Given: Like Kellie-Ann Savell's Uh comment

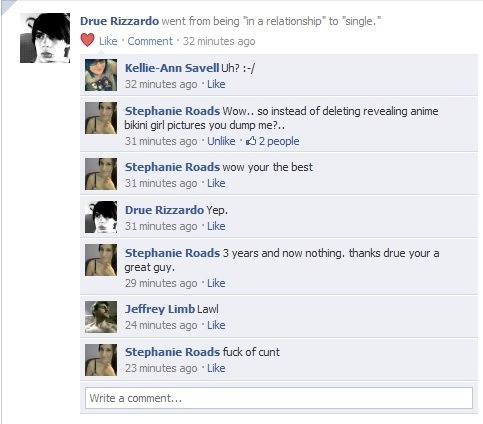Looking at the screenshot, I should 216,84.
